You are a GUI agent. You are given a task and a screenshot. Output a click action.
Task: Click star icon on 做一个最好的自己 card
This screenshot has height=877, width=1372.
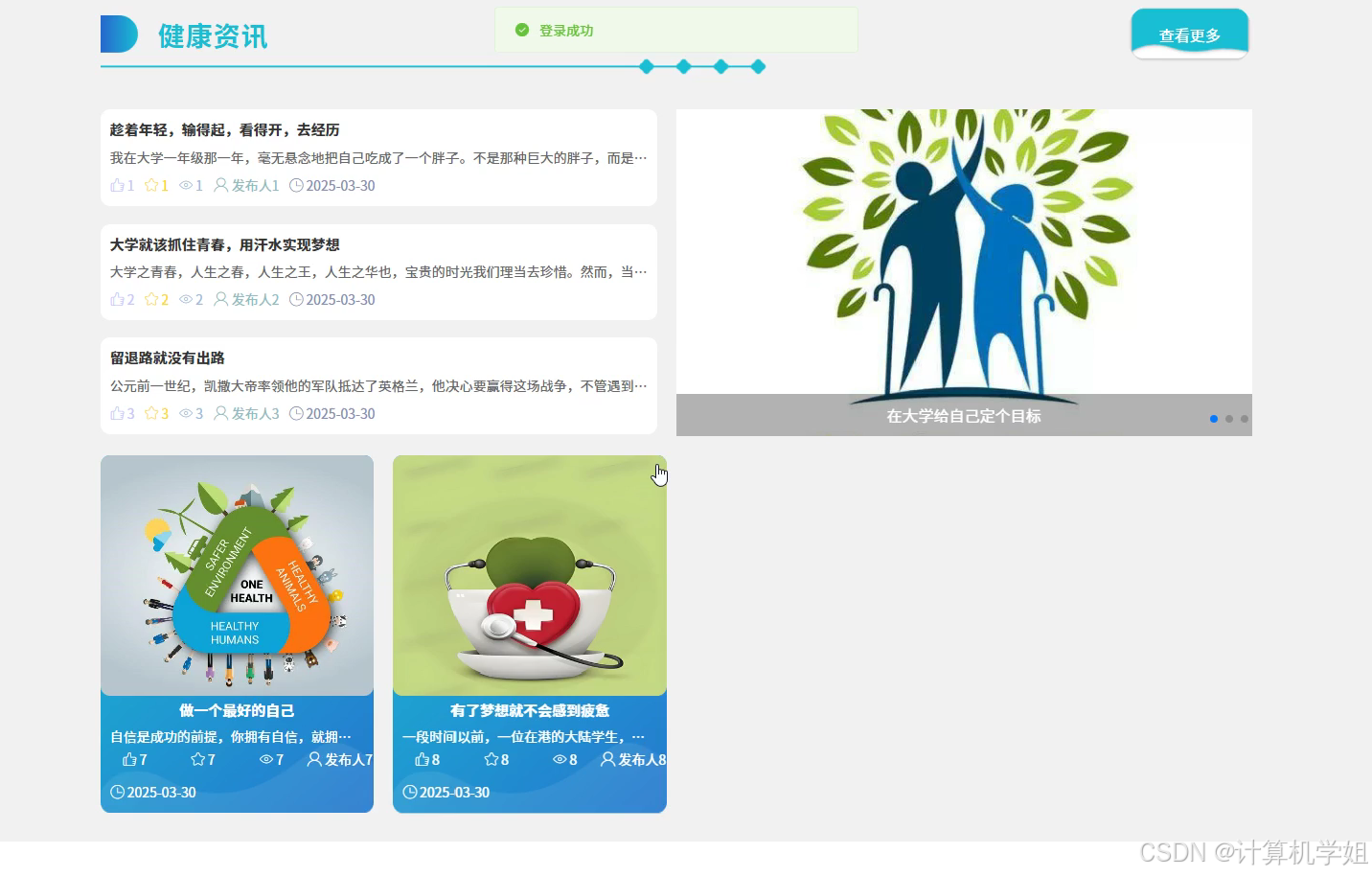tap(197, 759)
